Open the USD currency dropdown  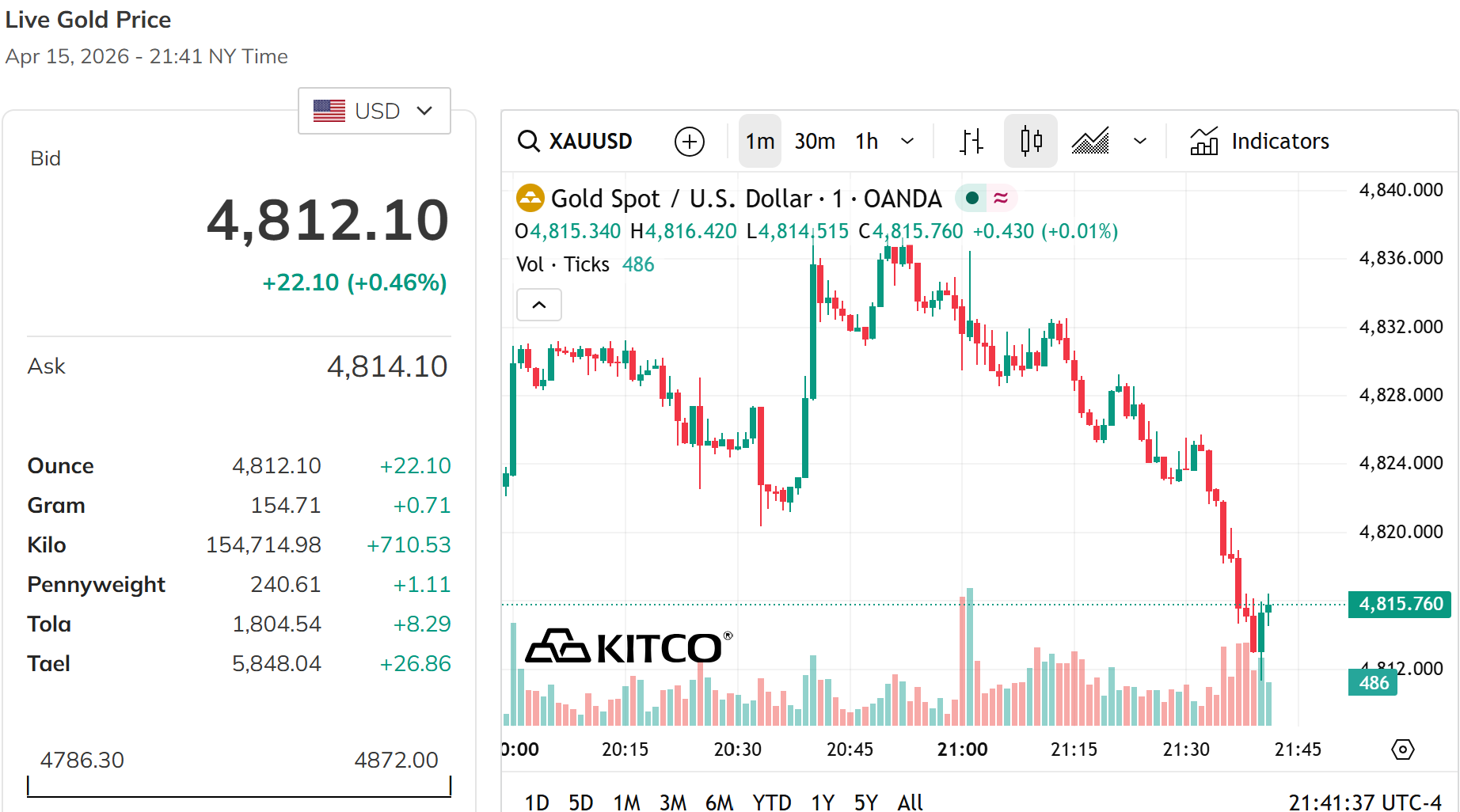pos(375,111)
